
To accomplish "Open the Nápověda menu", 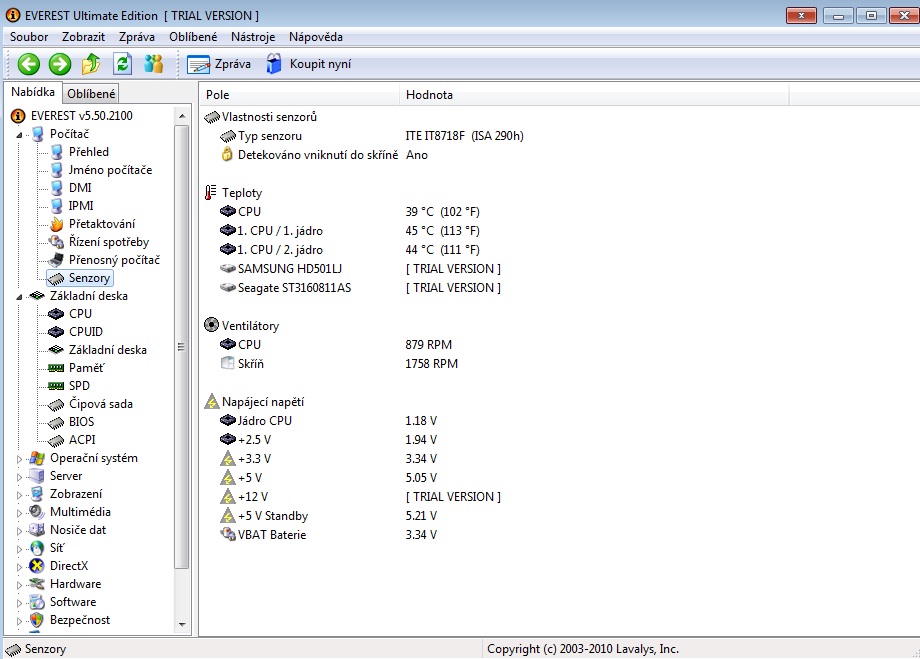I will [316, 37].
